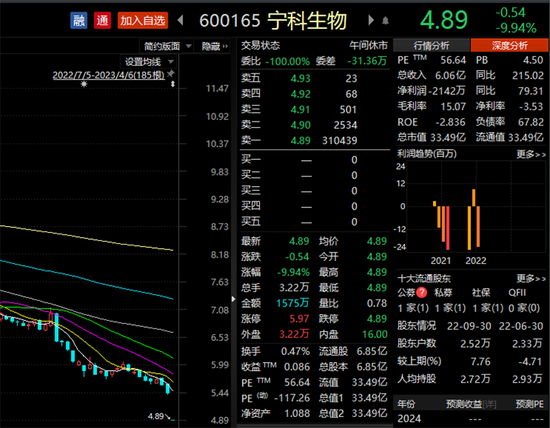Click the 总市值 33.49亿 value
The image size is (550, 428).
click(448, 137)
